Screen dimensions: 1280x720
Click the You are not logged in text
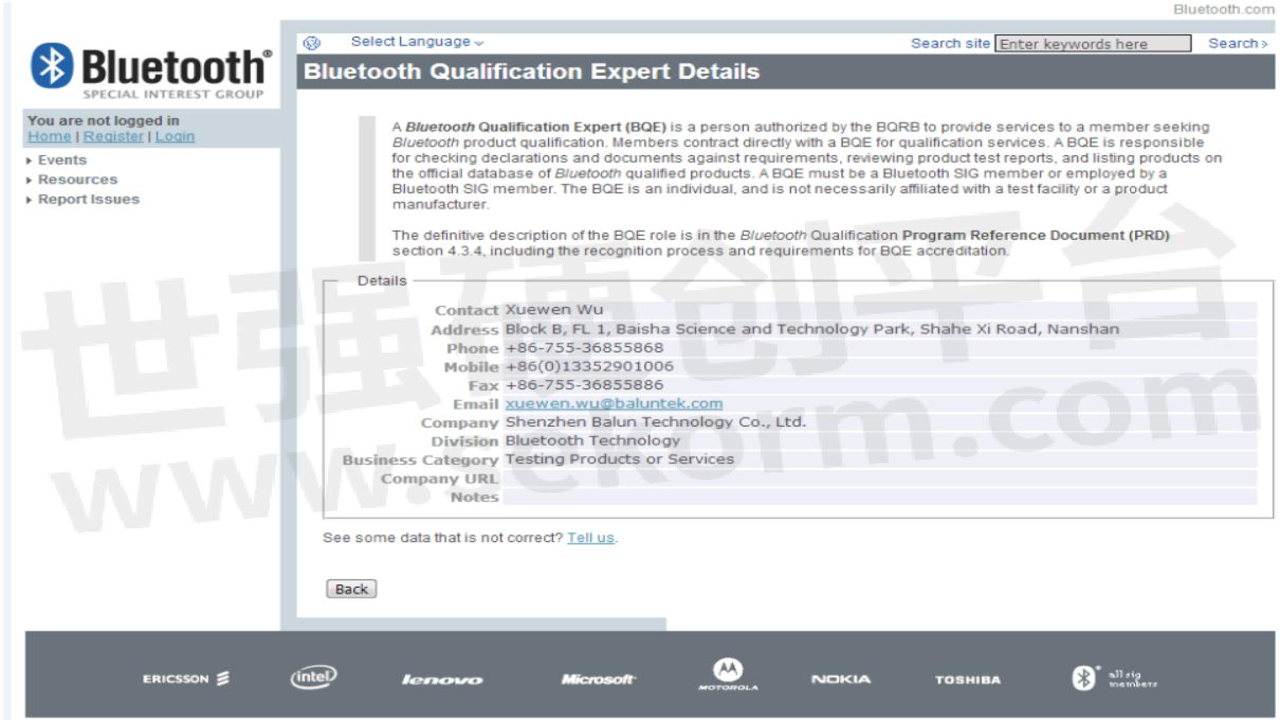(104, 121)
